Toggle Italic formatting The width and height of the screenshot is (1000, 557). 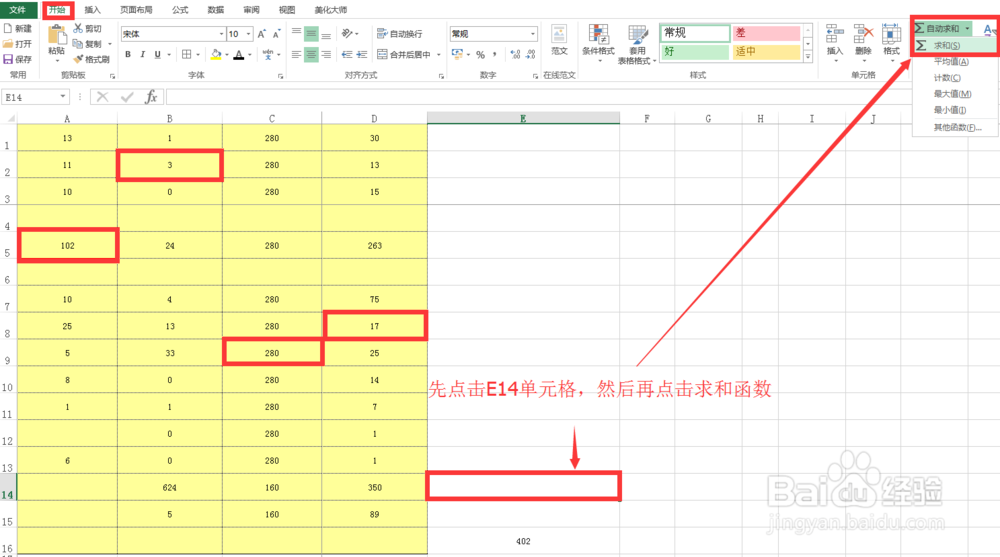point(143,55)
